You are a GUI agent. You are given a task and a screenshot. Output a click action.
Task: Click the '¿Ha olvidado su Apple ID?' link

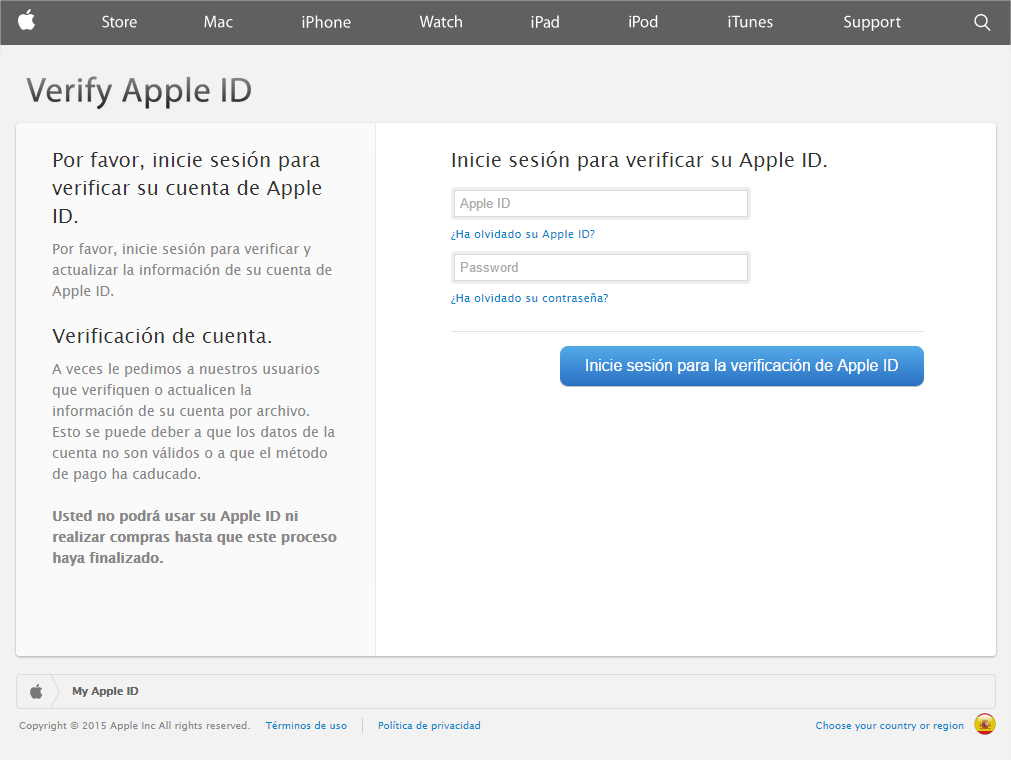coord(522,234)
